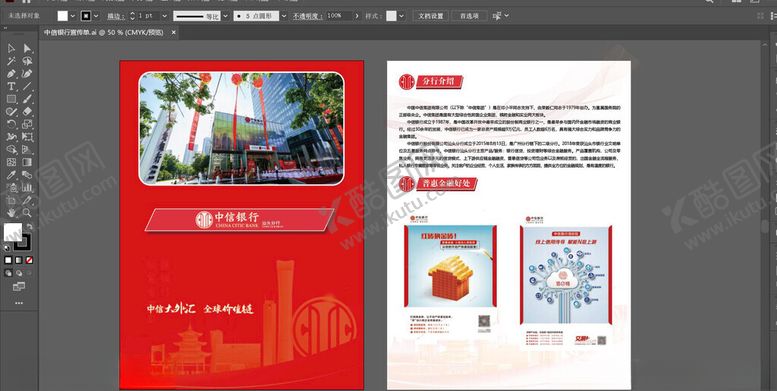Select the Pen tool
Image resolution: width=777 pixels, height=391 pixels.
[11, 74]
